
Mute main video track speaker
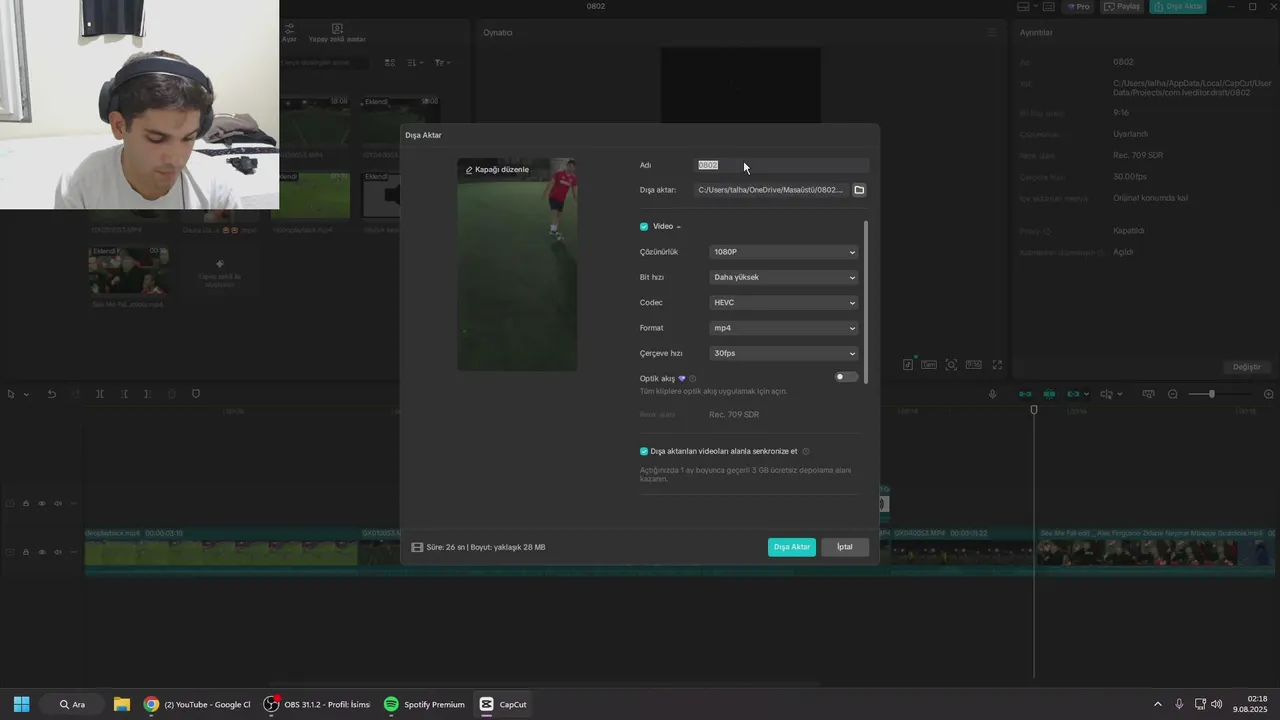click(x=58, y=552)
